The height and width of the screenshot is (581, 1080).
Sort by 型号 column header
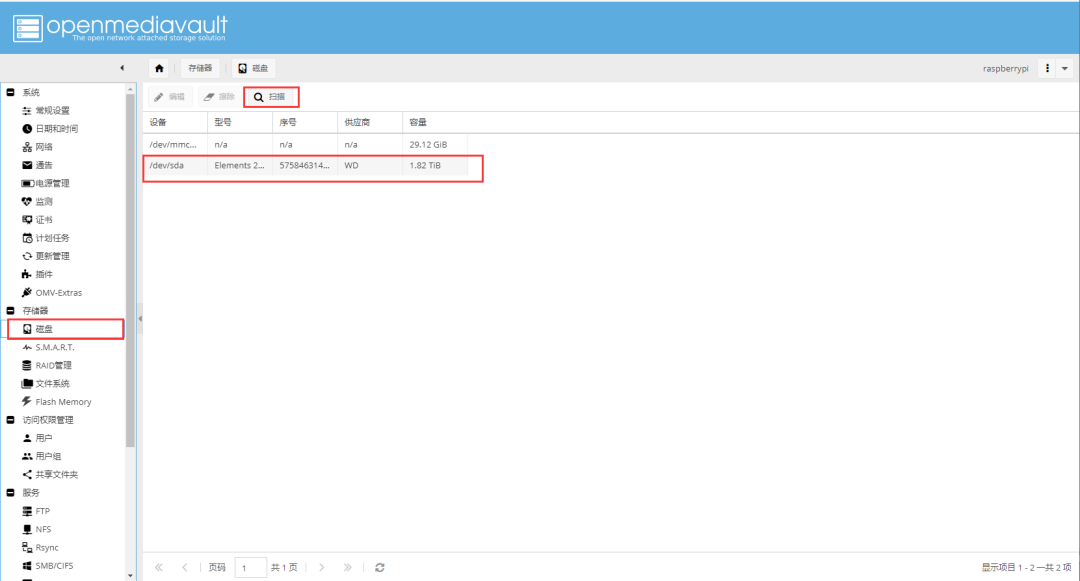(240, 122)
